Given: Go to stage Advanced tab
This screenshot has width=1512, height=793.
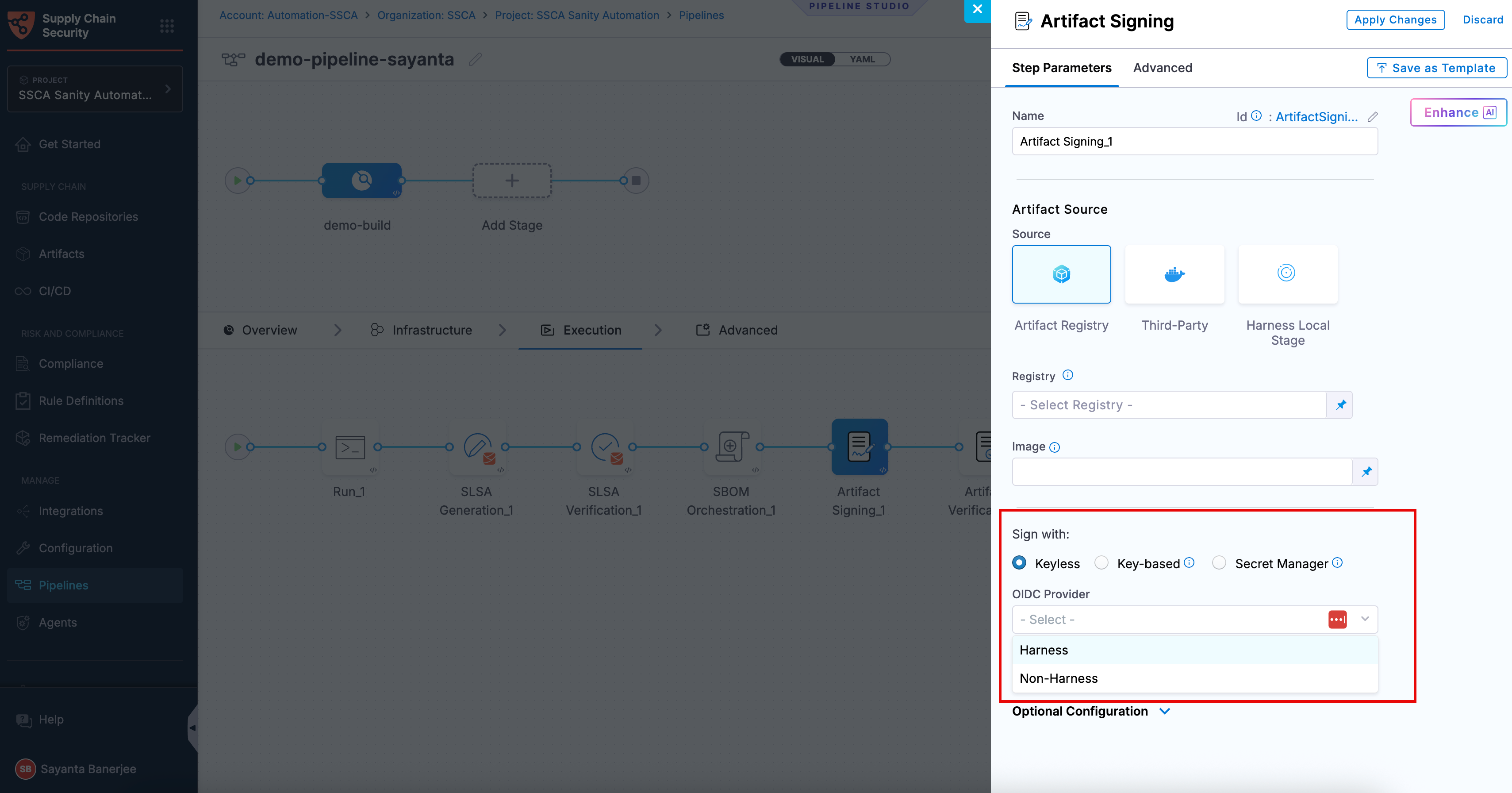Looking at the screenshot, I should pyautogui.click(x=737, y=331).
